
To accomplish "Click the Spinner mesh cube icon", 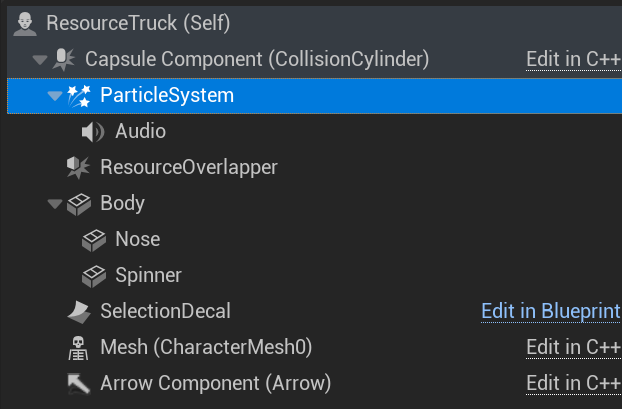I will tap(94, 275).
